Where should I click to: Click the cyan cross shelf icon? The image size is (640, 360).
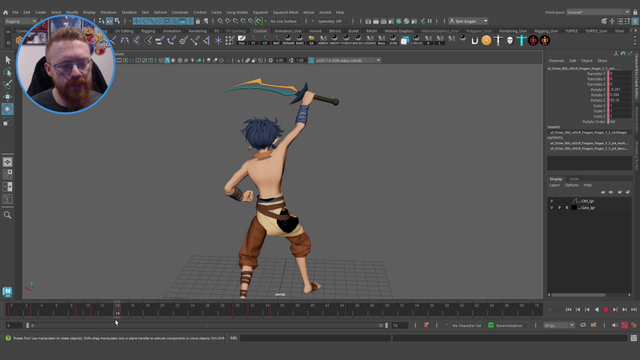click(x=521, y=40)
